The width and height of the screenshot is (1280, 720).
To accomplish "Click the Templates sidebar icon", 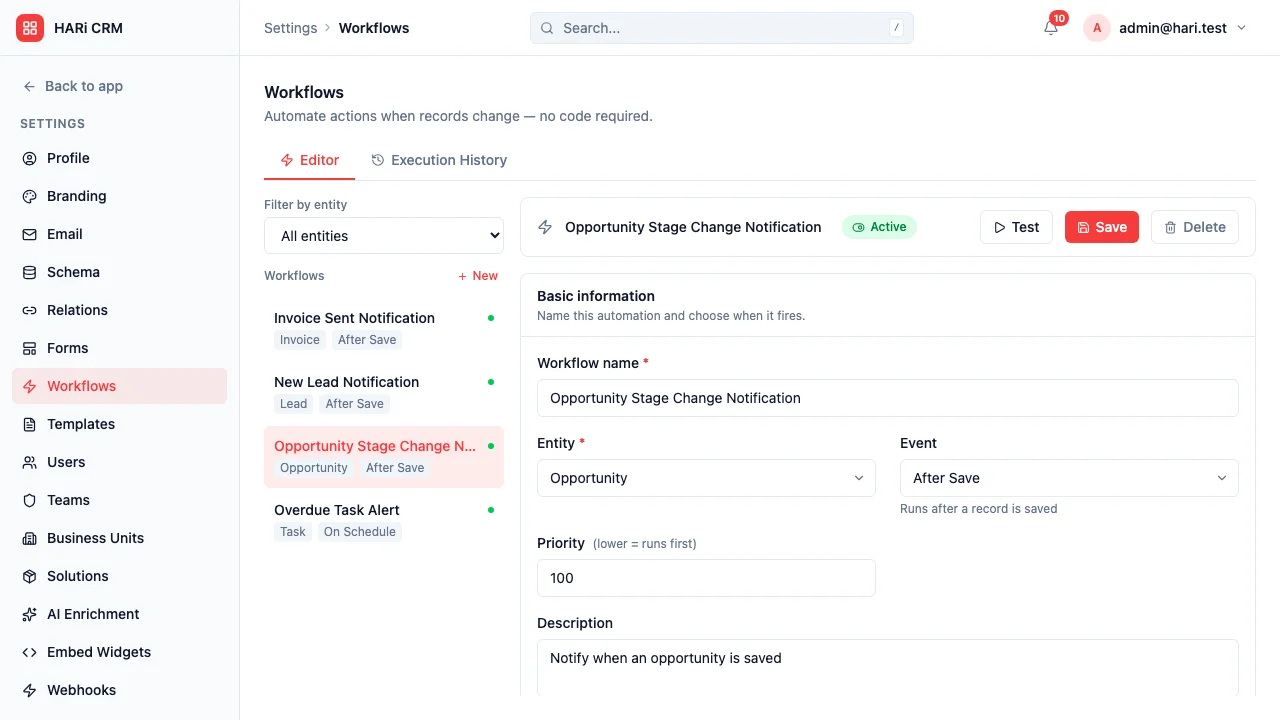I will [29, 424].
